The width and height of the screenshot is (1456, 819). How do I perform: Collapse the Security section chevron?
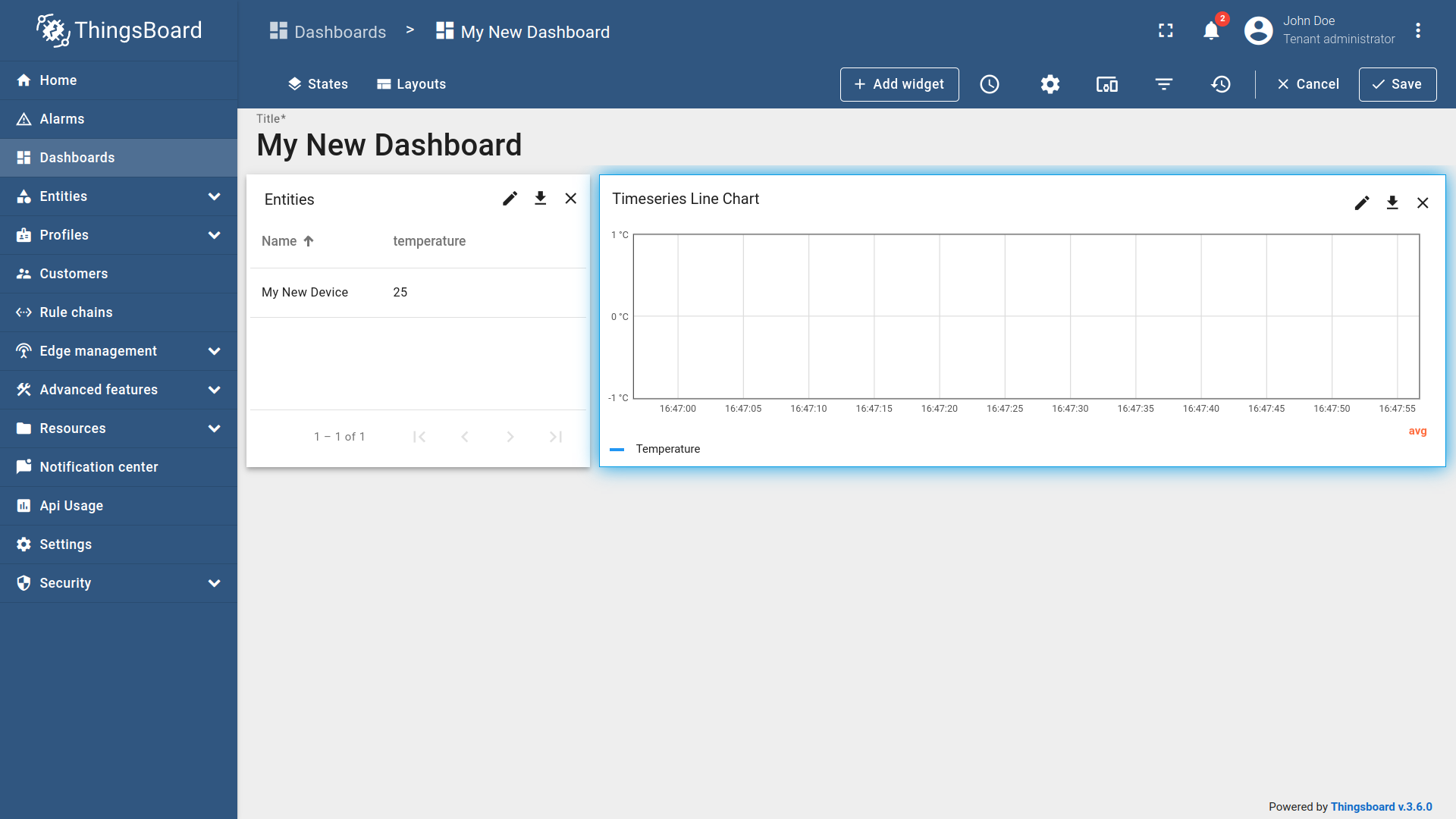214,583
